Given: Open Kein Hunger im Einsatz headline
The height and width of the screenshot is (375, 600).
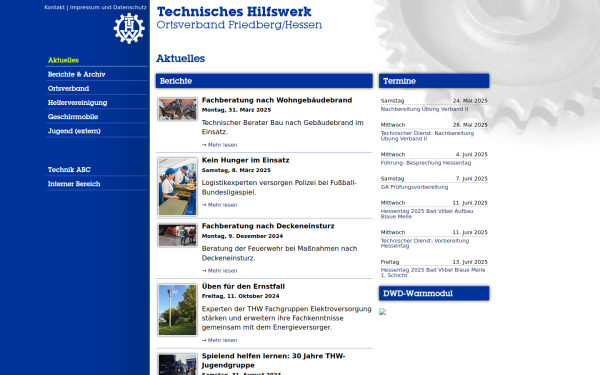Looking at the screenshot, I should click(x=245, y=160).
